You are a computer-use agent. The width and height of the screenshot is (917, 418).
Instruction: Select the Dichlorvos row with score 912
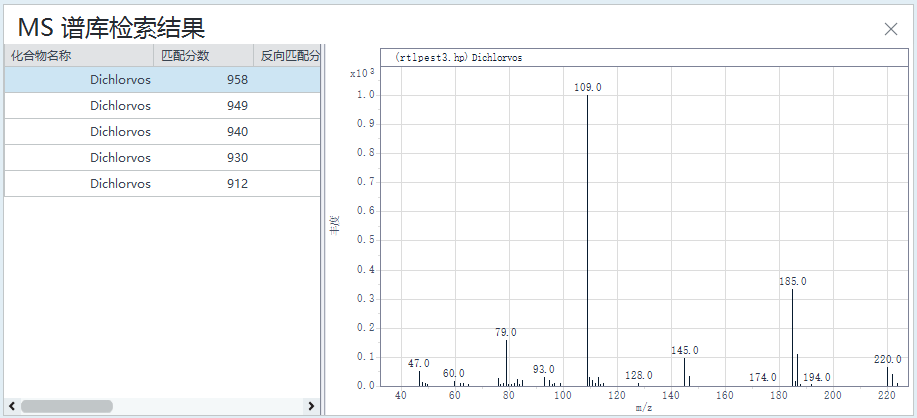pyautogui.click(x=163, y=184)
